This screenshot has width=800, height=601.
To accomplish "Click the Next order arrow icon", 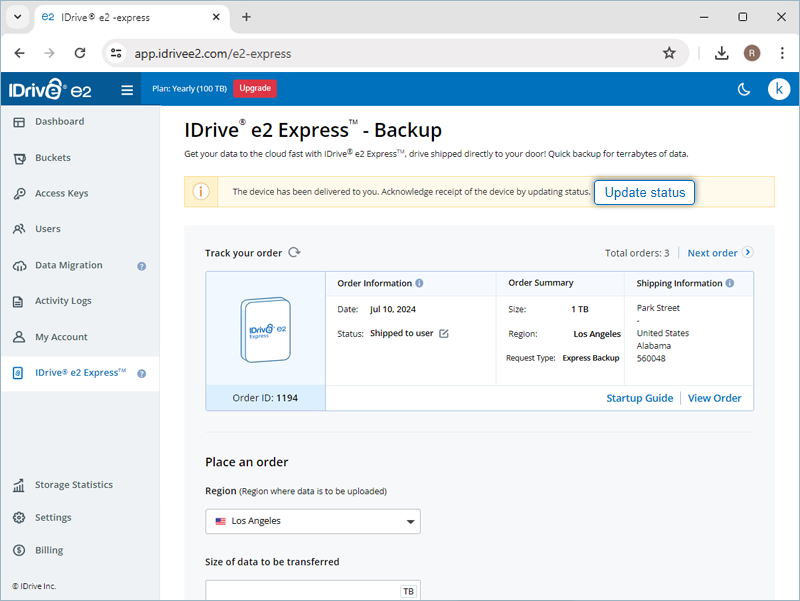I will pyautogui.click(x=747, y=252).
